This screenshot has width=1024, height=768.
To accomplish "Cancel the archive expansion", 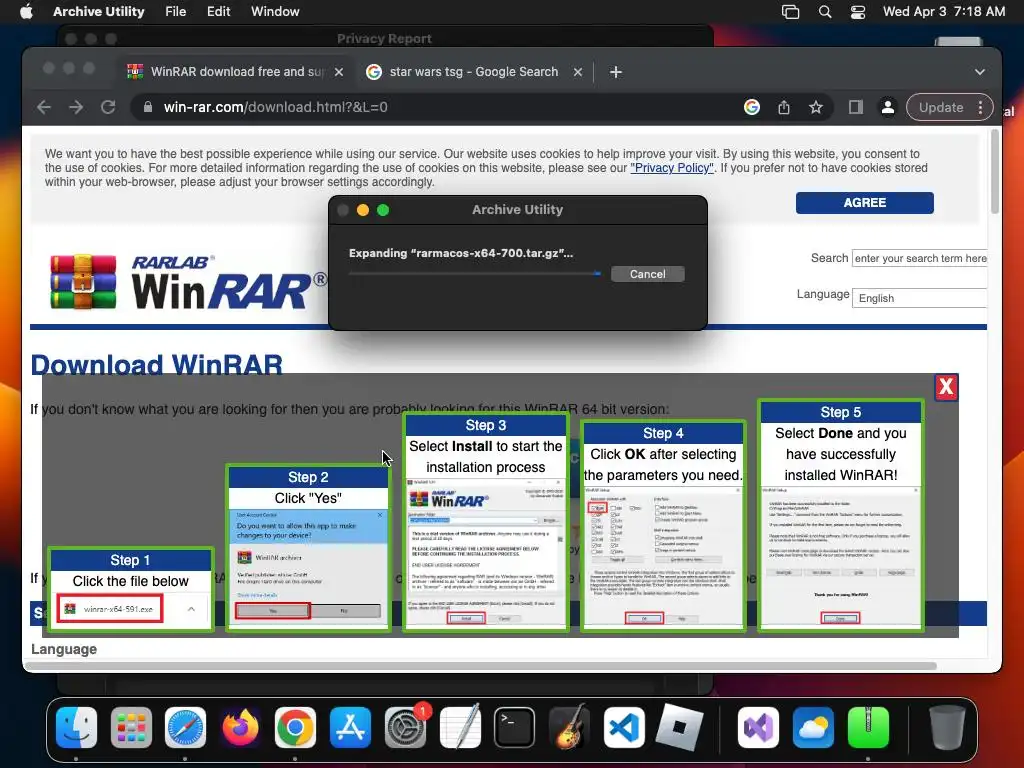I will (647, 274).
